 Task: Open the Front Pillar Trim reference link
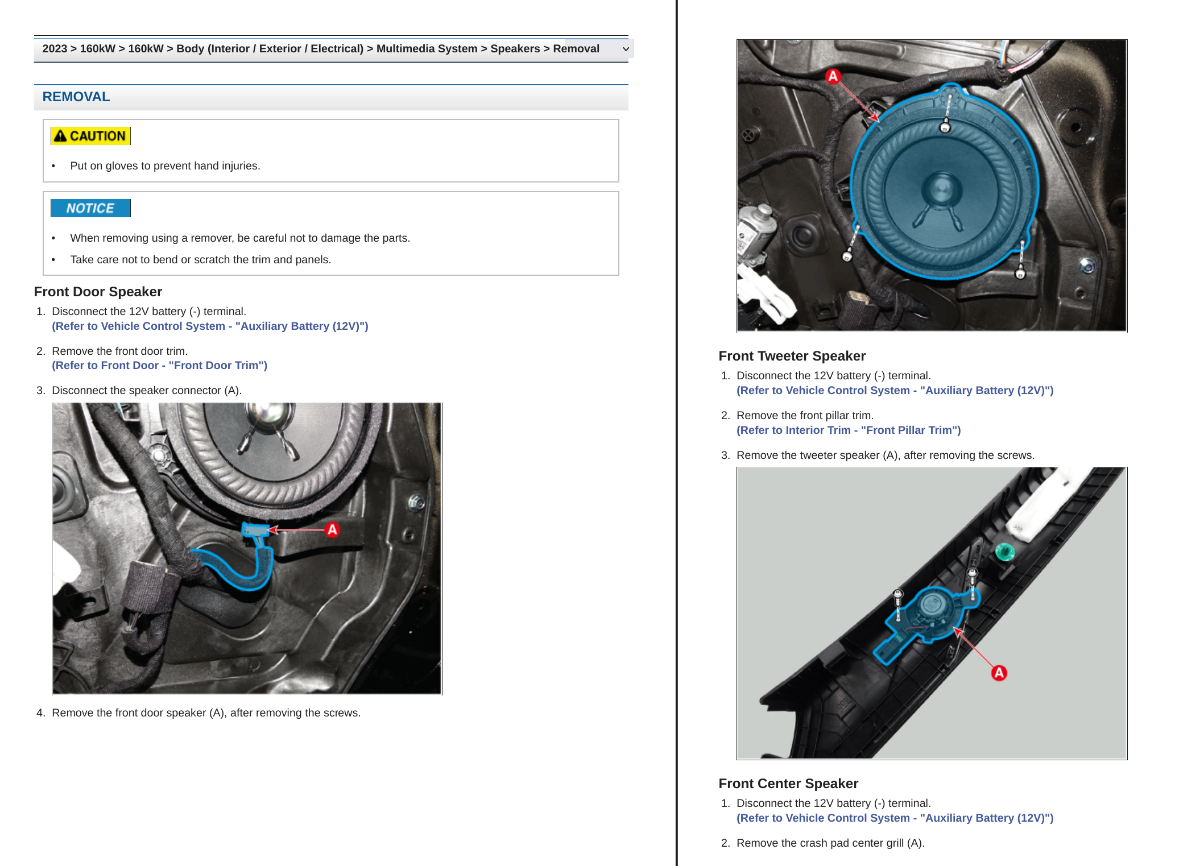click(849, 430)
